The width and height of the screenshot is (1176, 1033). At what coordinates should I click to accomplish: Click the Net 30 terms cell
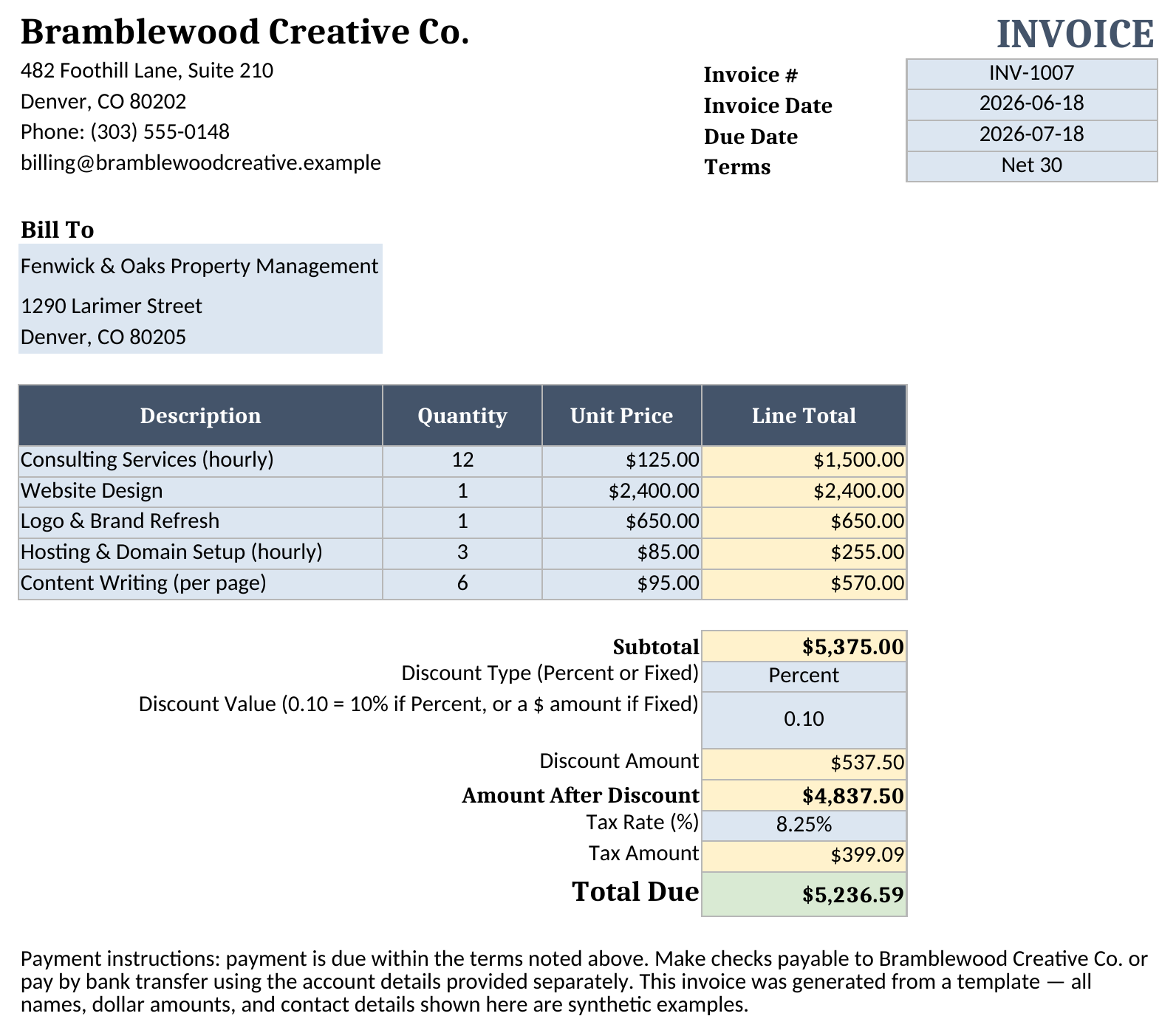(x=1031, y=166)
